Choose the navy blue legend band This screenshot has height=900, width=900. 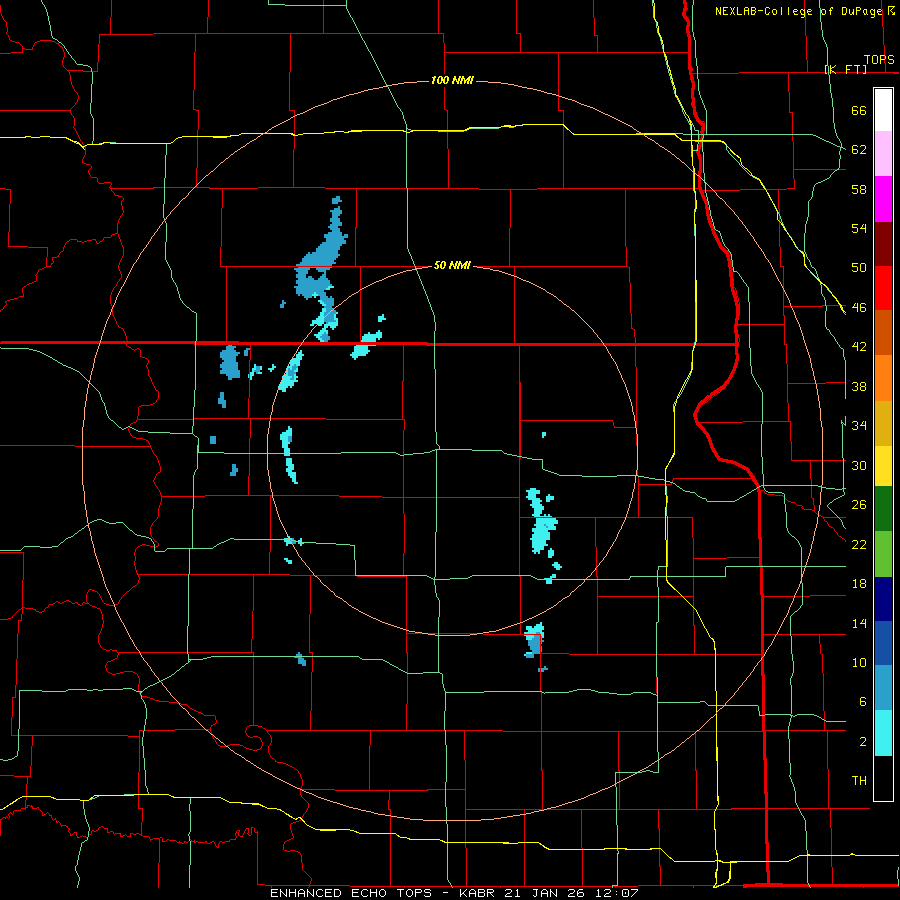[x=883, y=599]
